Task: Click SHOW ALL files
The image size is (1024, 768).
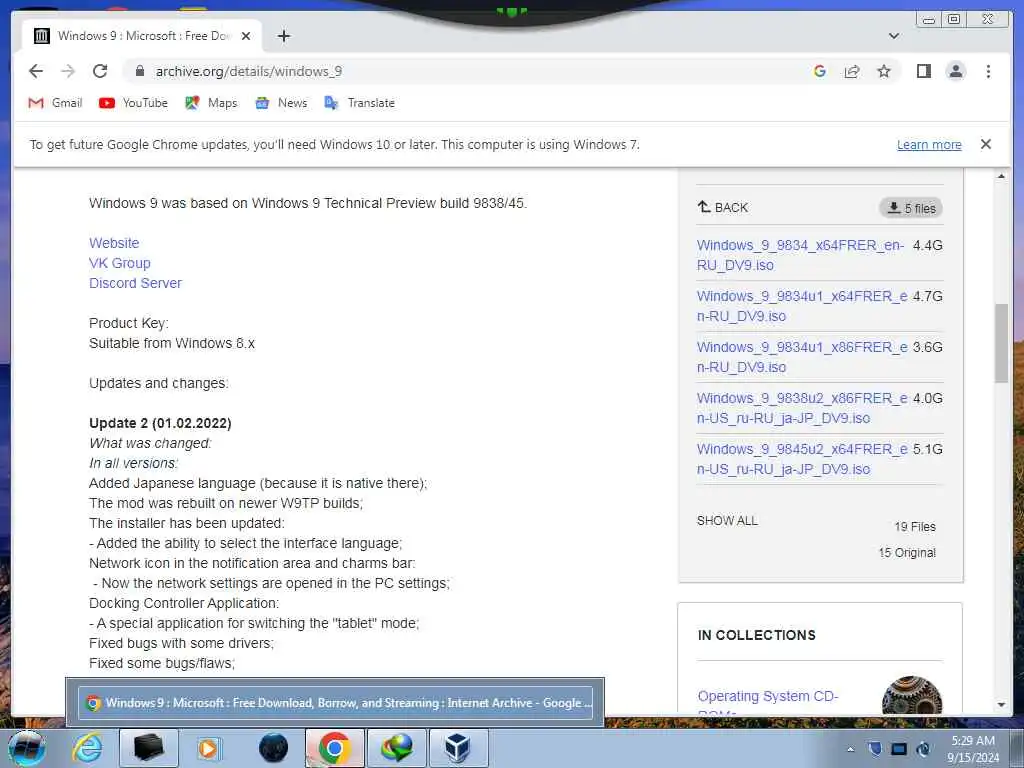Action: 727,520
